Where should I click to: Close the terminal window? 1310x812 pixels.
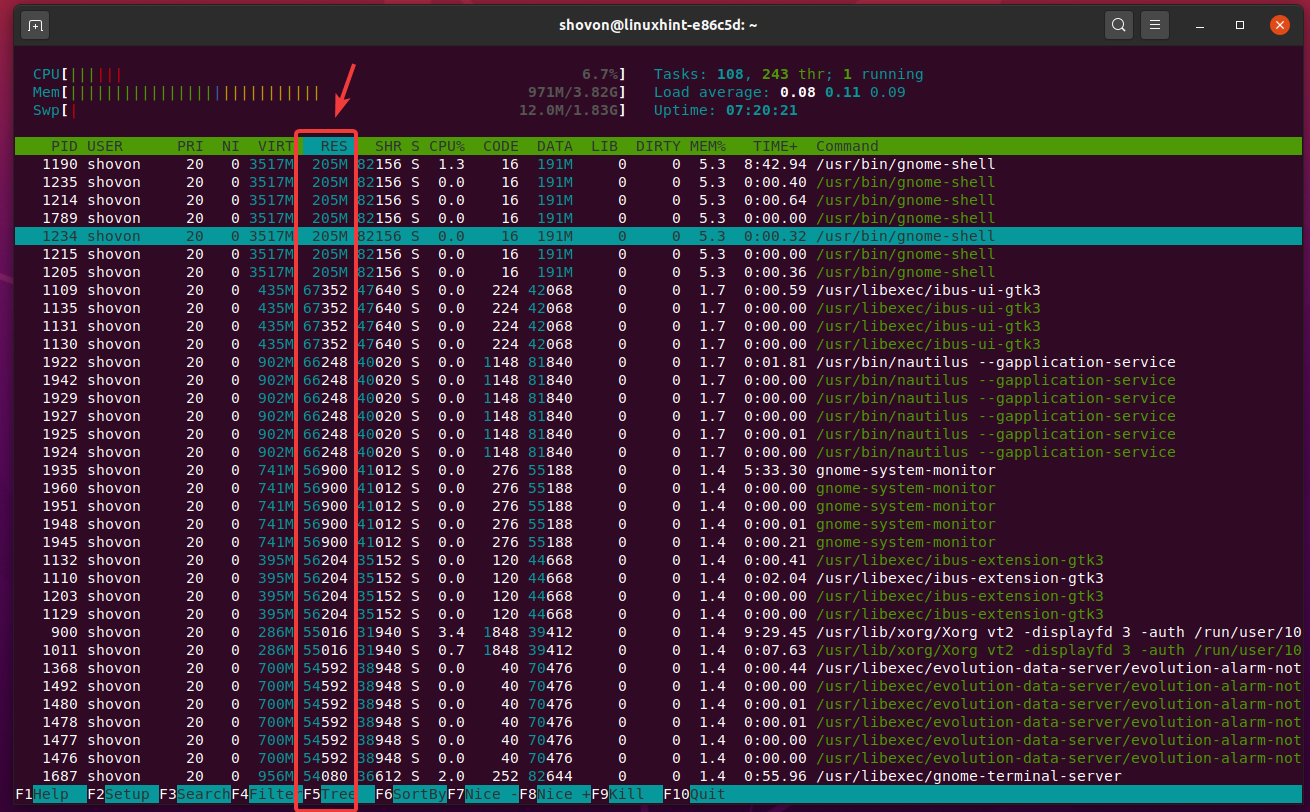1279,24
